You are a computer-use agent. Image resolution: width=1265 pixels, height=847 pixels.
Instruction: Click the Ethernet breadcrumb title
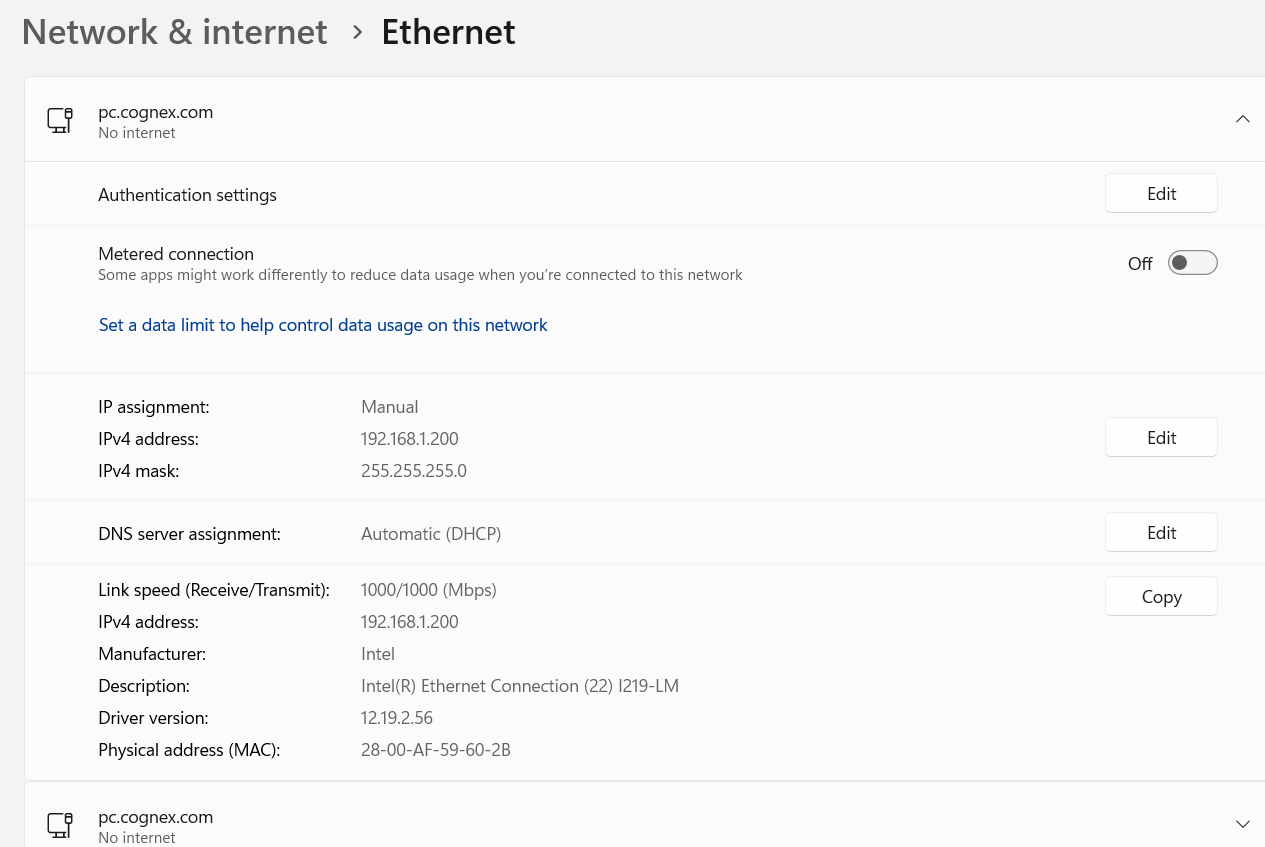pos(448,32)
